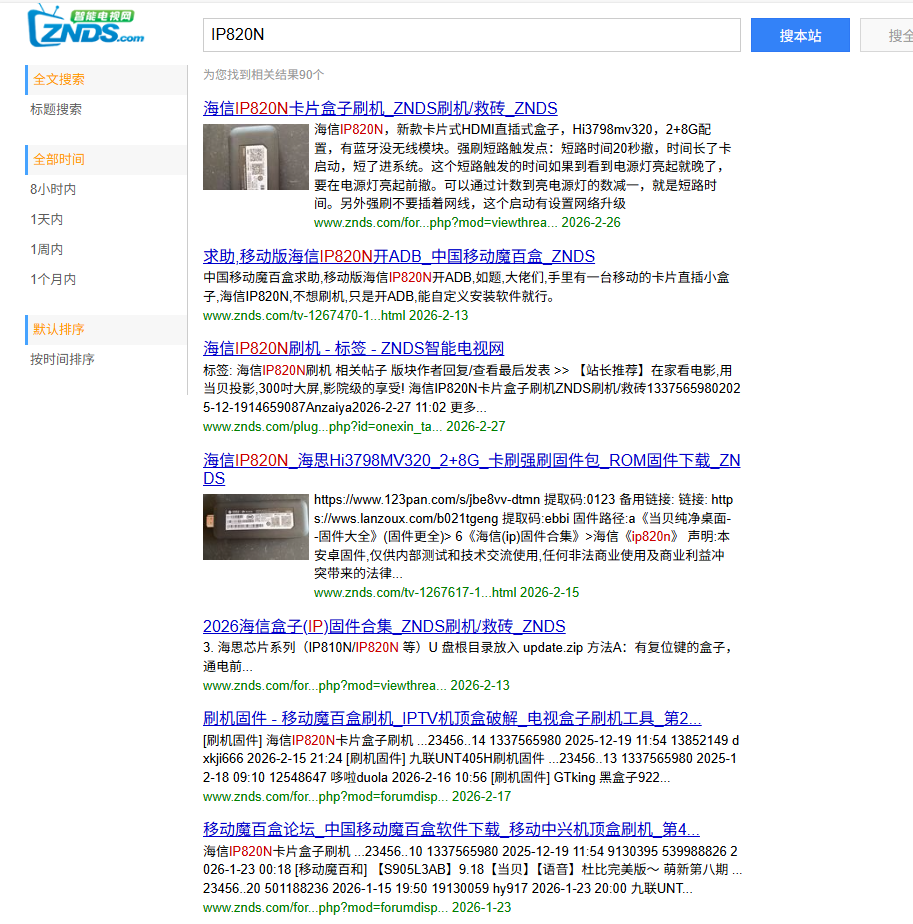913x924 pixels.
Task: Sort results with 按时间排序
Action: pyautogui.click(x=62, y=359)
